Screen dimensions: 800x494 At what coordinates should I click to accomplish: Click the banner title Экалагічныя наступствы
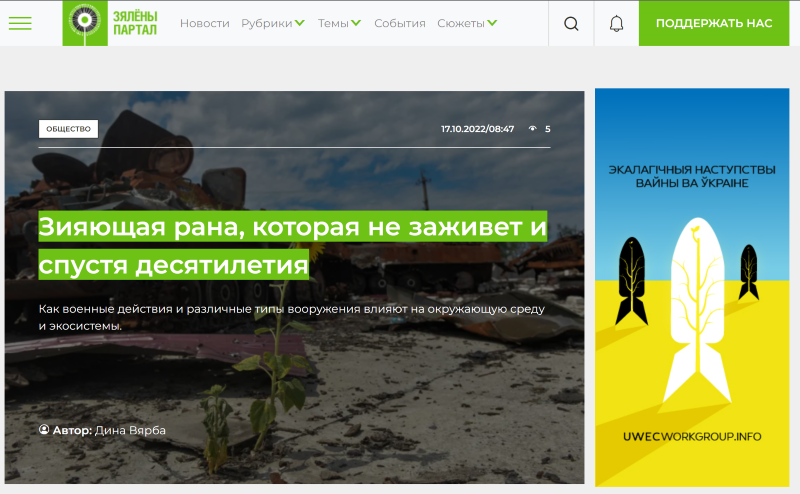pyautogui.click(x=692, y=177)
